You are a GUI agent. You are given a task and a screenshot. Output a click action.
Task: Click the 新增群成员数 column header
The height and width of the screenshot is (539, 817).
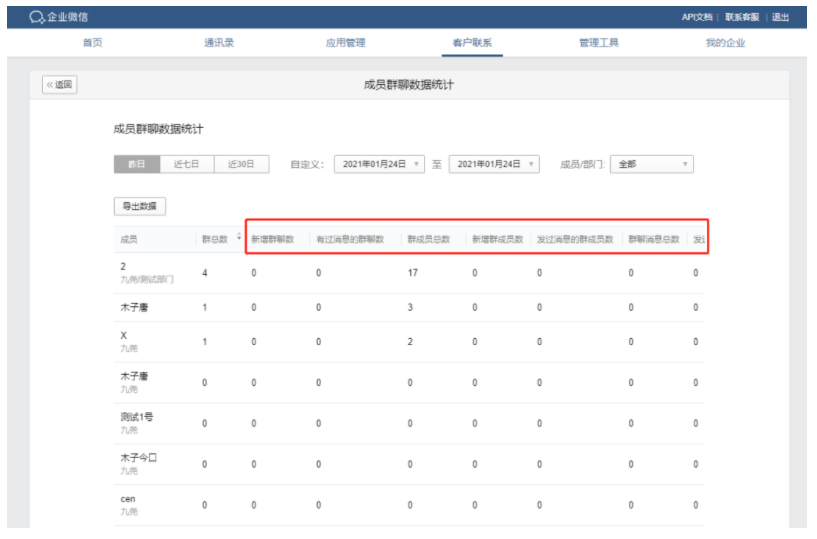coord(497,239)
